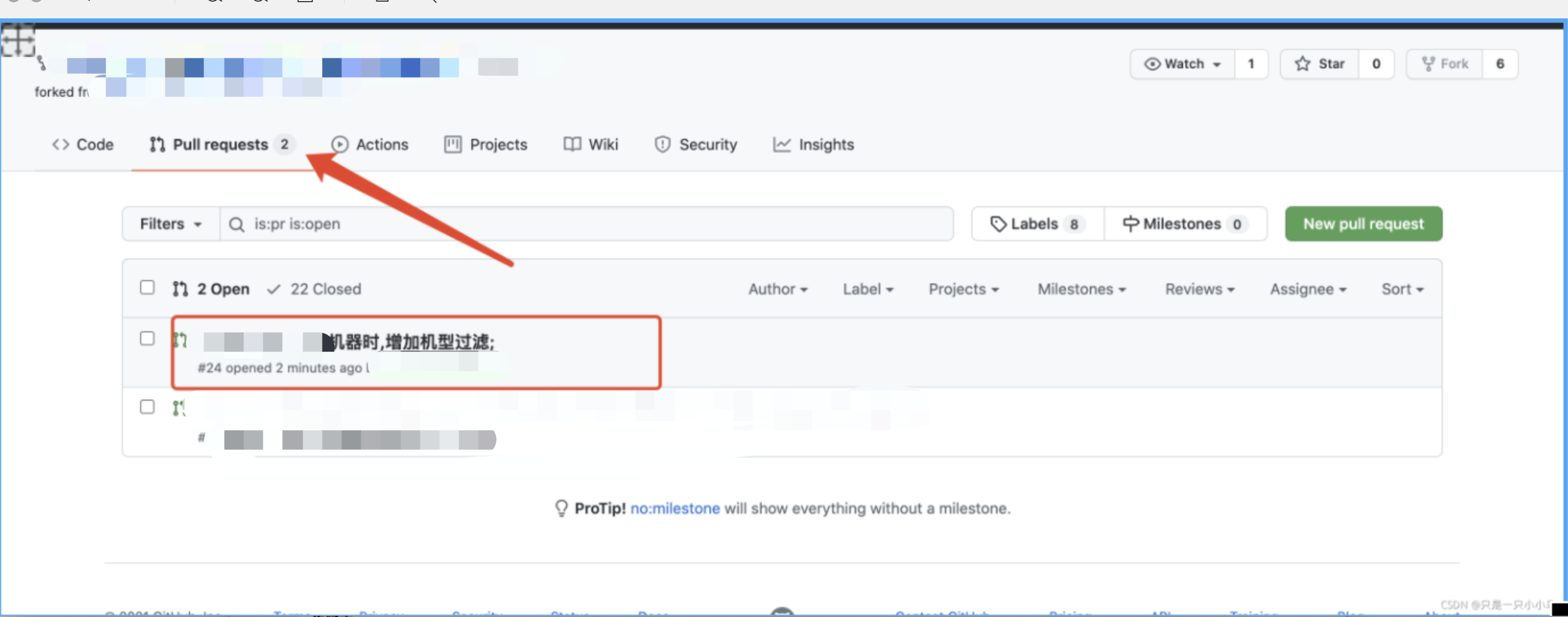Switch to the Actions tab

pos(370,145)
